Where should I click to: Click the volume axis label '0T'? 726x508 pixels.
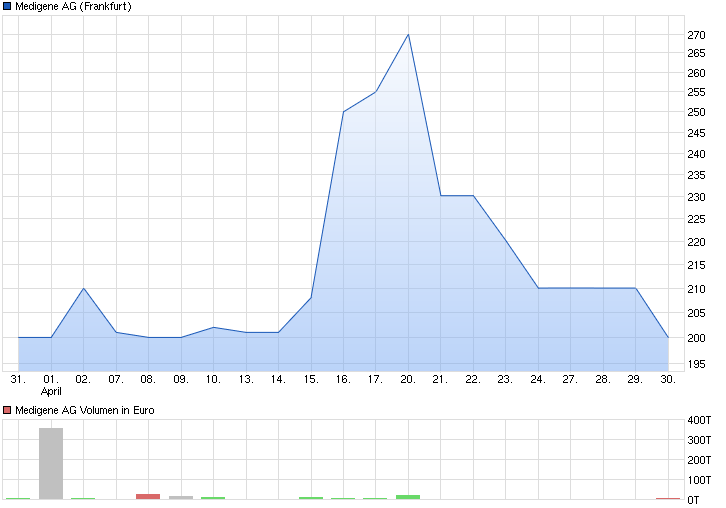(693, 500)
